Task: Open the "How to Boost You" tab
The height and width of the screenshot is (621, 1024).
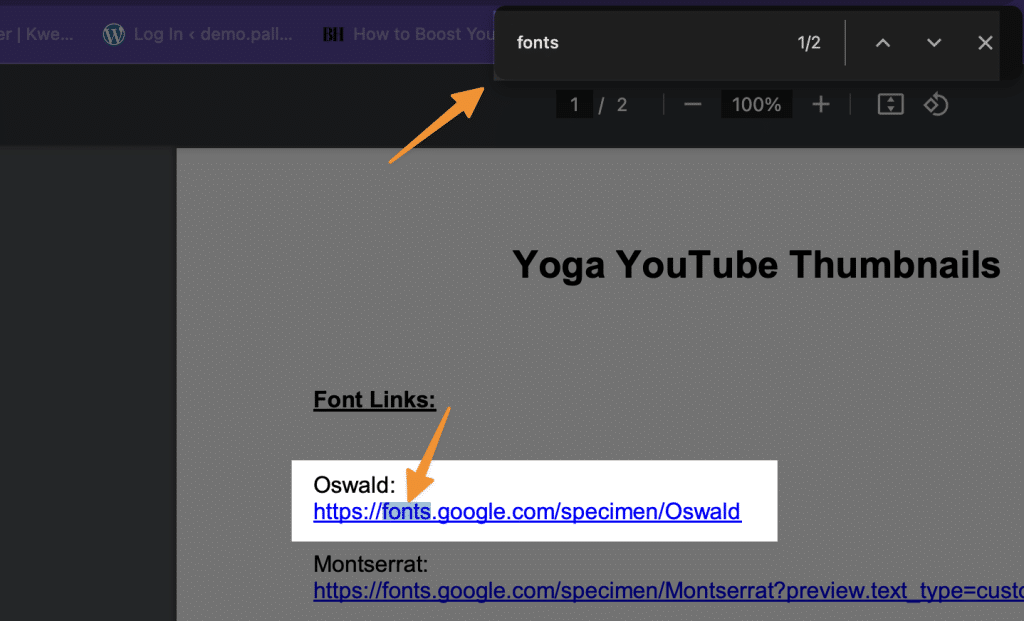Action: pos(420,34)
